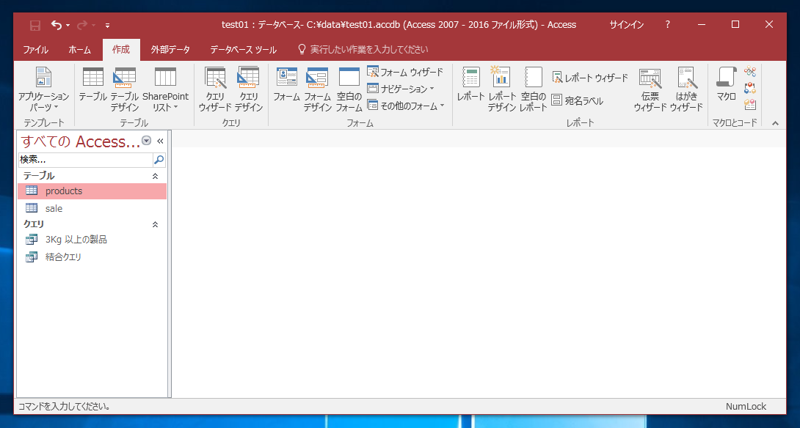Undo with the quick access toolbar arrow
Image resolution: width=800 pixels, height=428 pixels.
[x=56, y=24]
